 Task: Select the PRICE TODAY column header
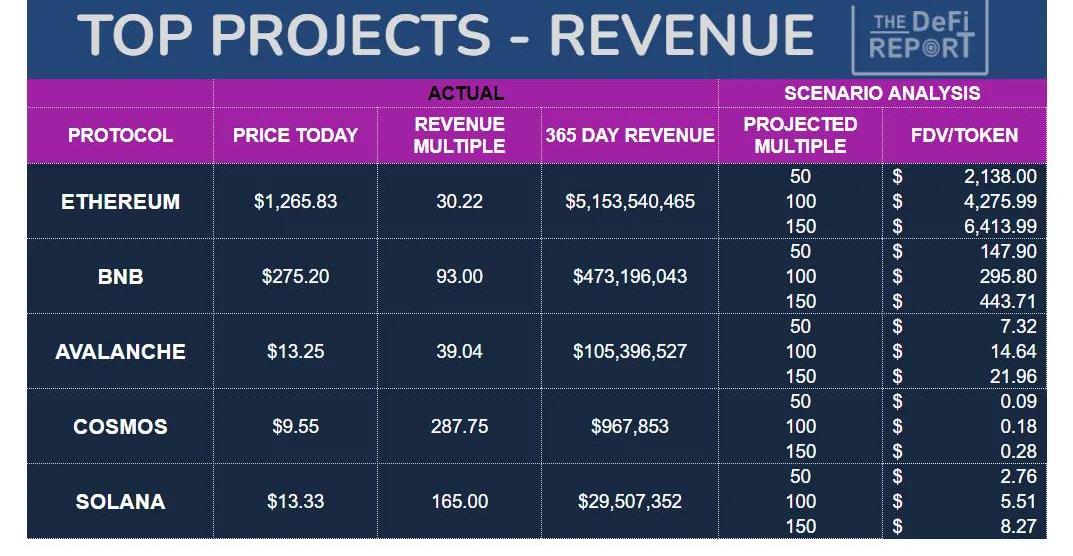[x=295, y=135]
